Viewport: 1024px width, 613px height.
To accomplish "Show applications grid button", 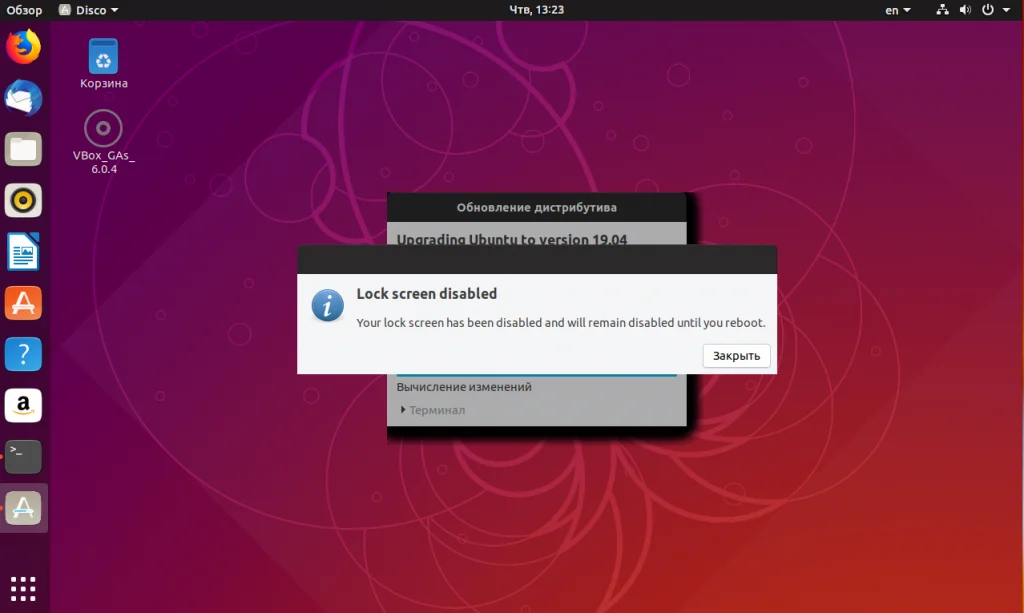I will click(x=24, y=589).
